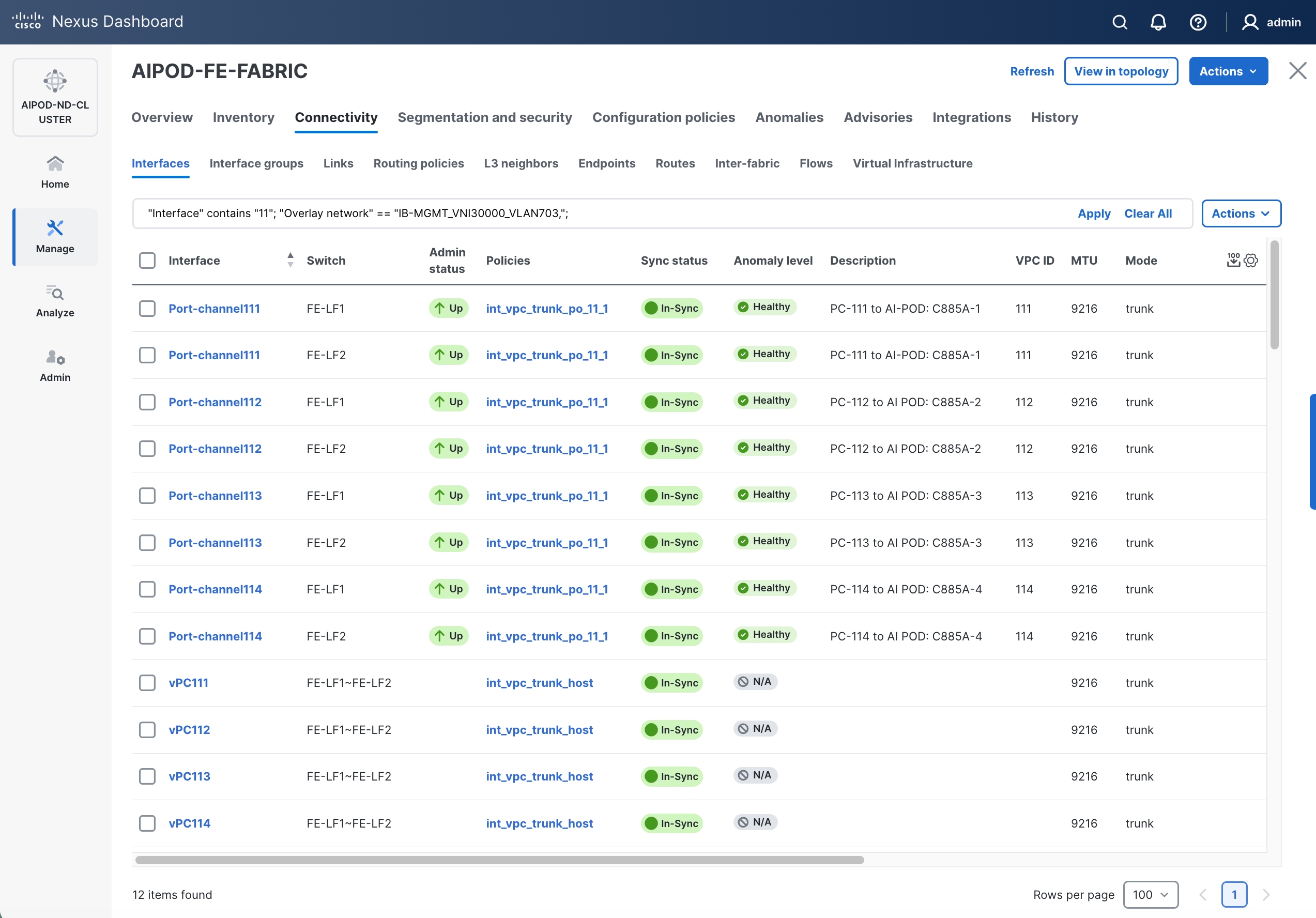Viewport: 1316px width, 918px height.
Task: Open the outlined table Actions dropdown
Action: pyautogui.click(x=1241, y=214)
